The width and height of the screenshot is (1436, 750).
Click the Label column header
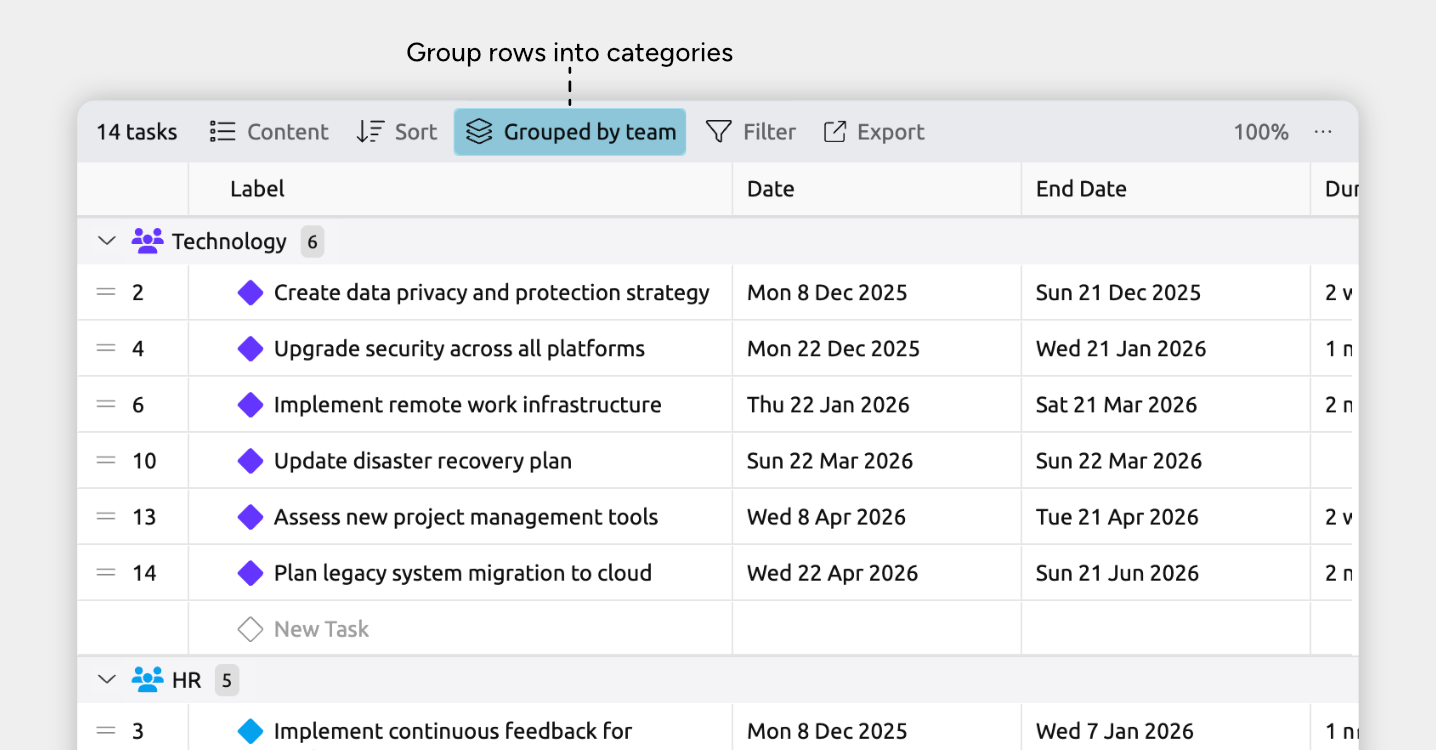(257, 189)
